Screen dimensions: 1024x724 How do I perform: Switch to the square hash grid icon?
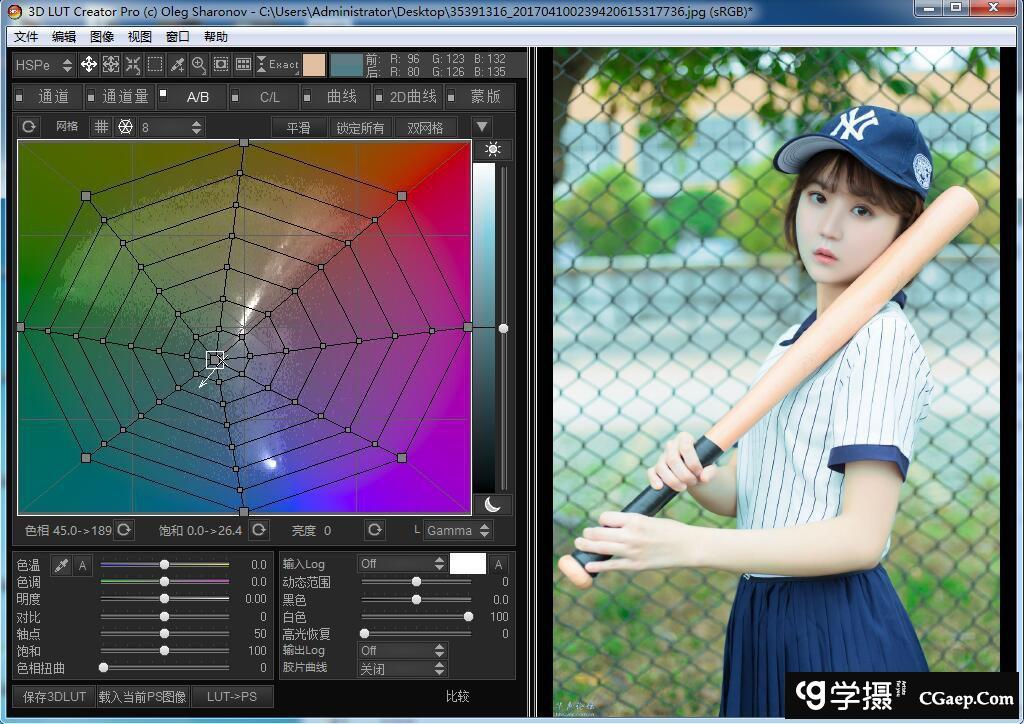pos(101,127)
